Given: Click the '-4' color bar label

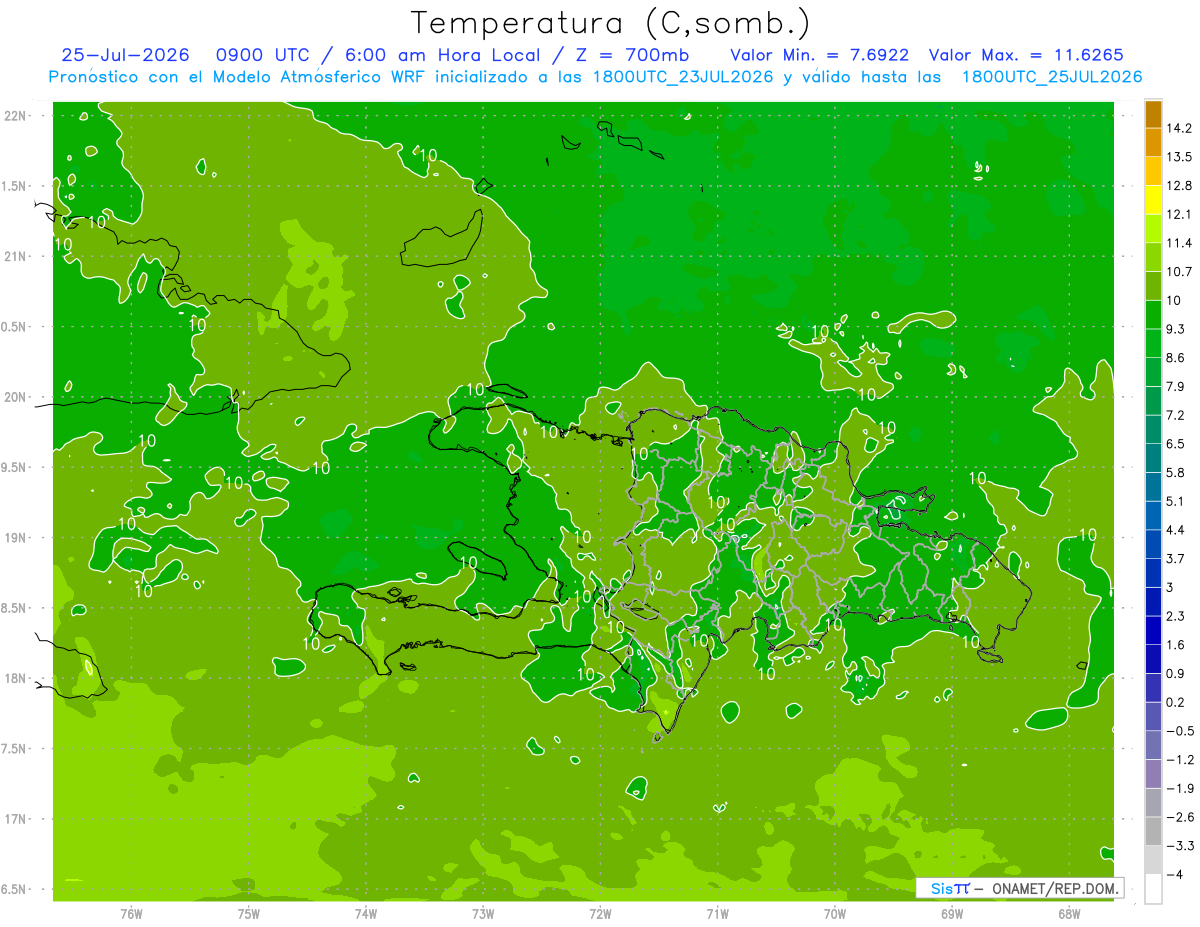Looking at the screenshot, I should pos(1176,875).
